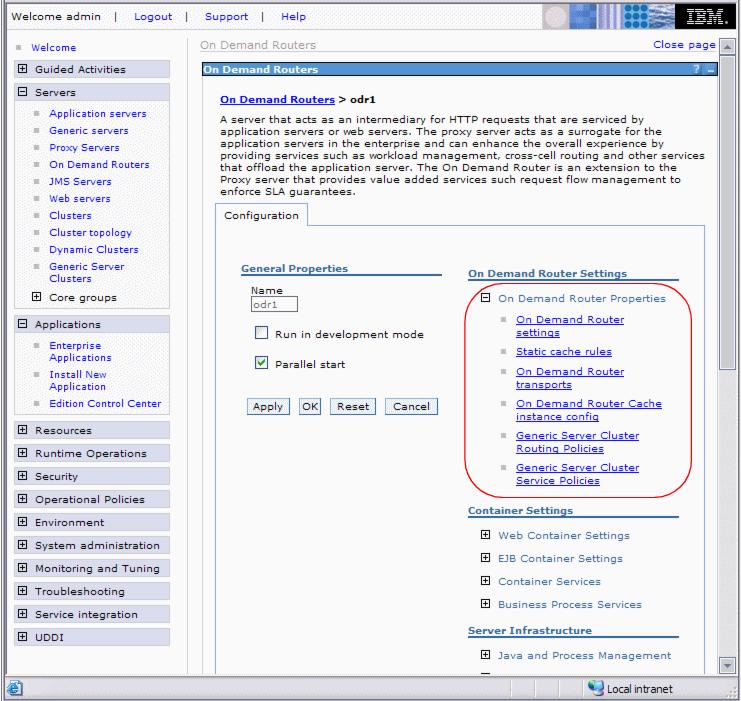
Task: Expand Operational Policies section
Action: point(22,499)
